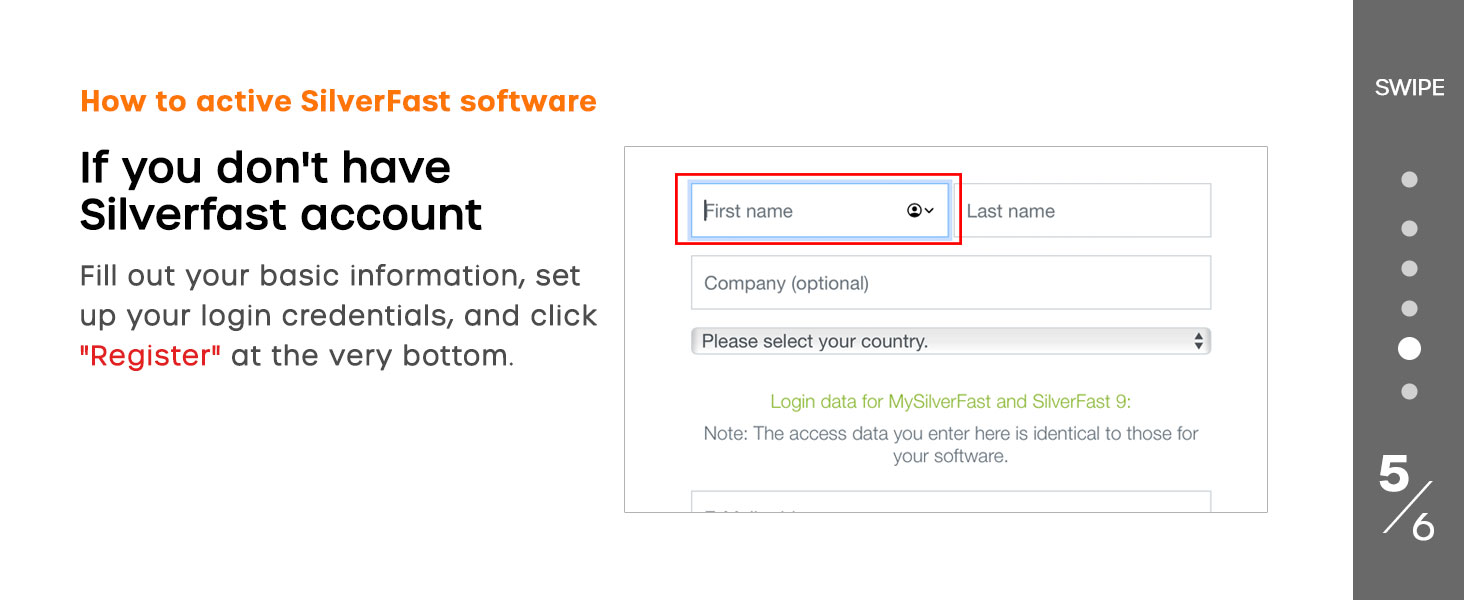Click the 5/6 page counter

[1408, 497]
